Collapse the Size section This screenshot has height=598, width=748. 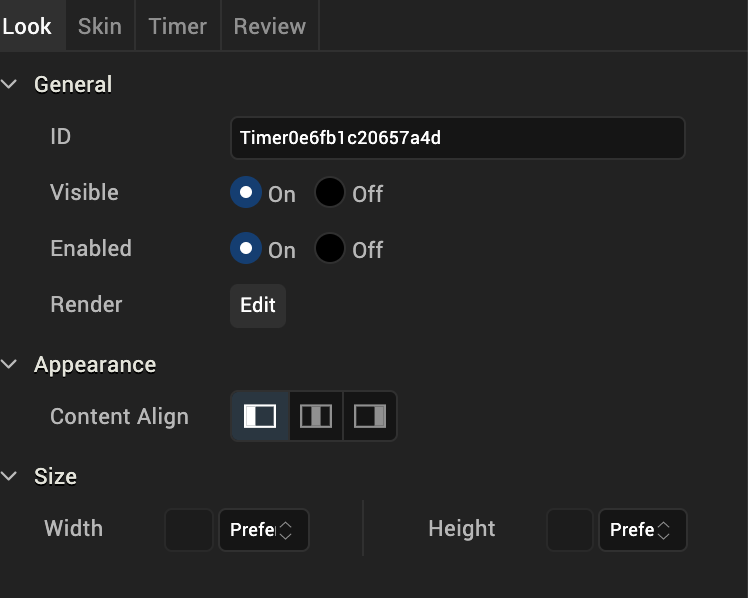[11, 477]
